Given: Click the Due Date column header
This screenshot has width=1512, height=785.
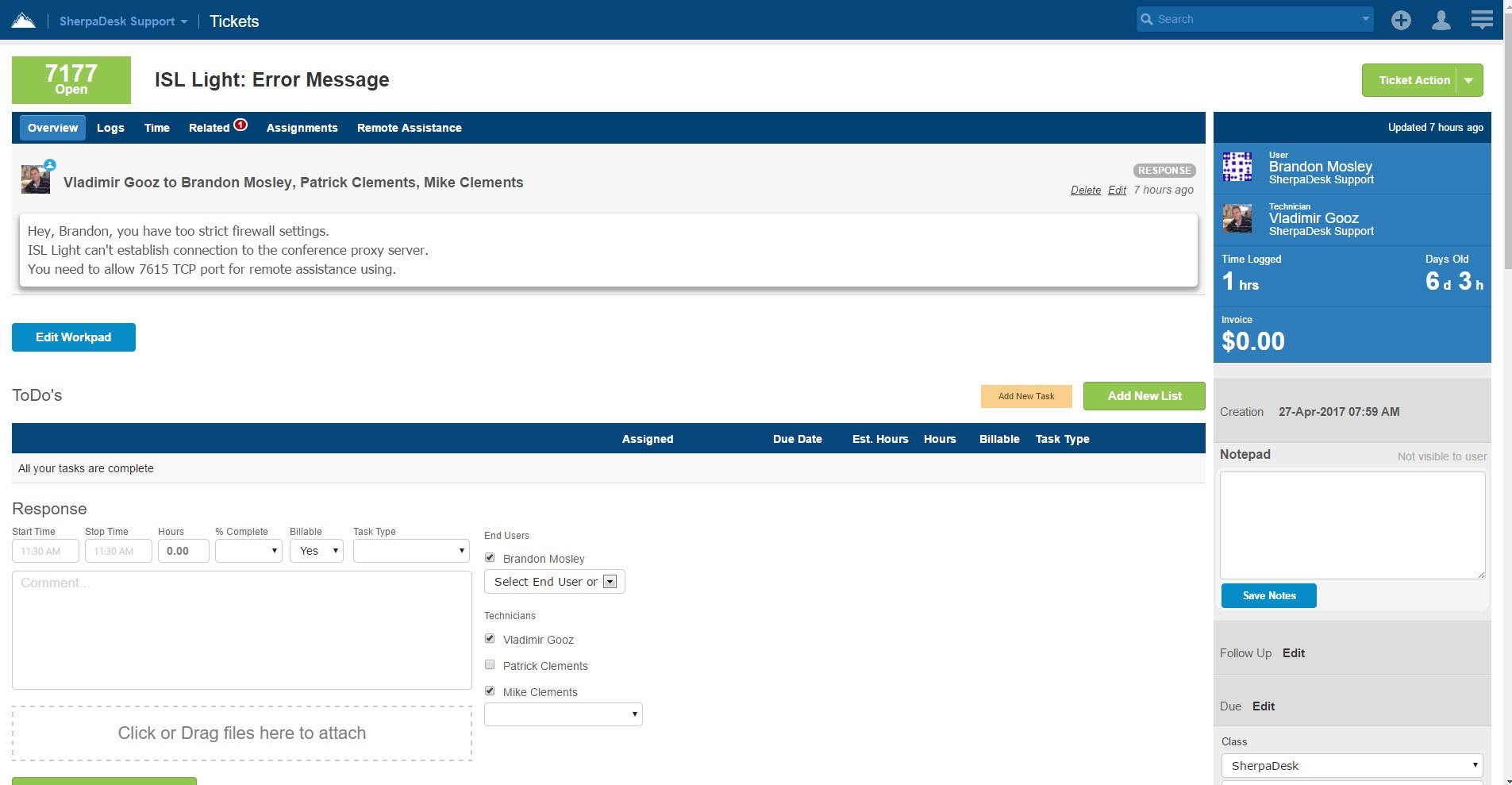Looking at the screenshot, I should point(798,439).
